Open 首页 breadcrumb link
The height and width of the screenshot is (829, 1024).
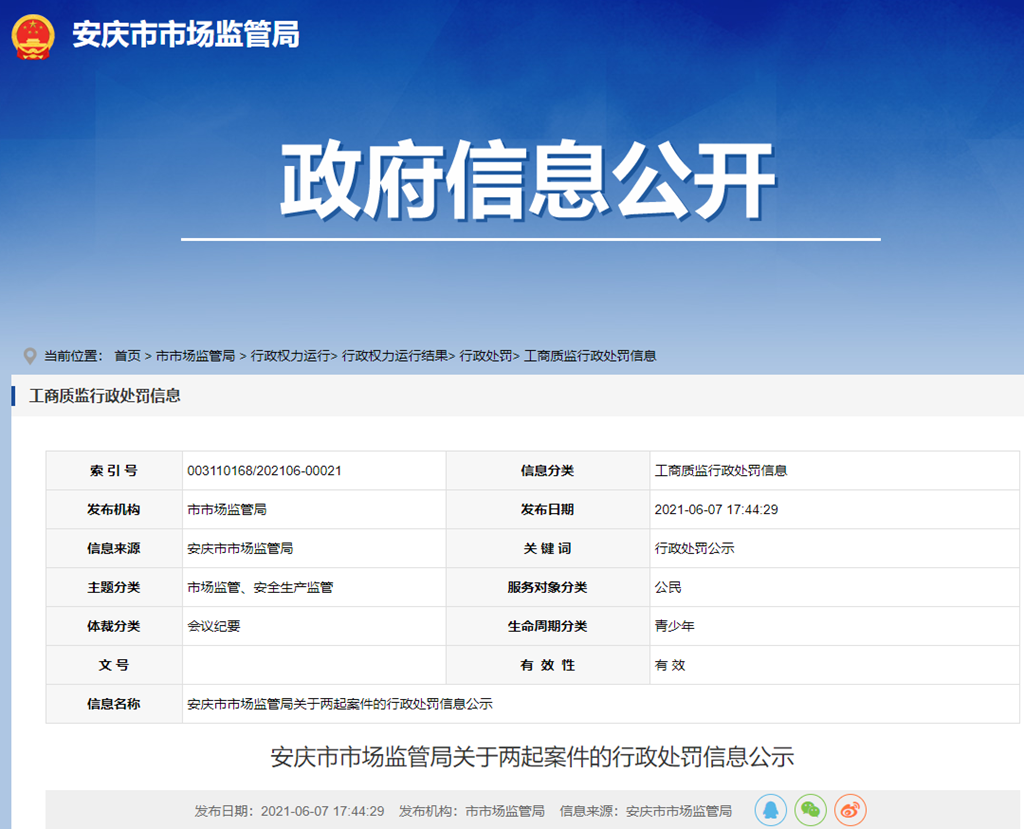127,356
